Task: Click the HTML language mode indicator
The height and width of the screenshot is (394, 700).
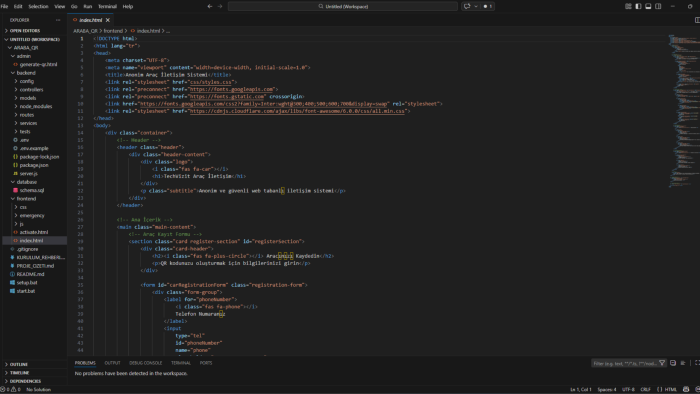Action: pos(671,390)
